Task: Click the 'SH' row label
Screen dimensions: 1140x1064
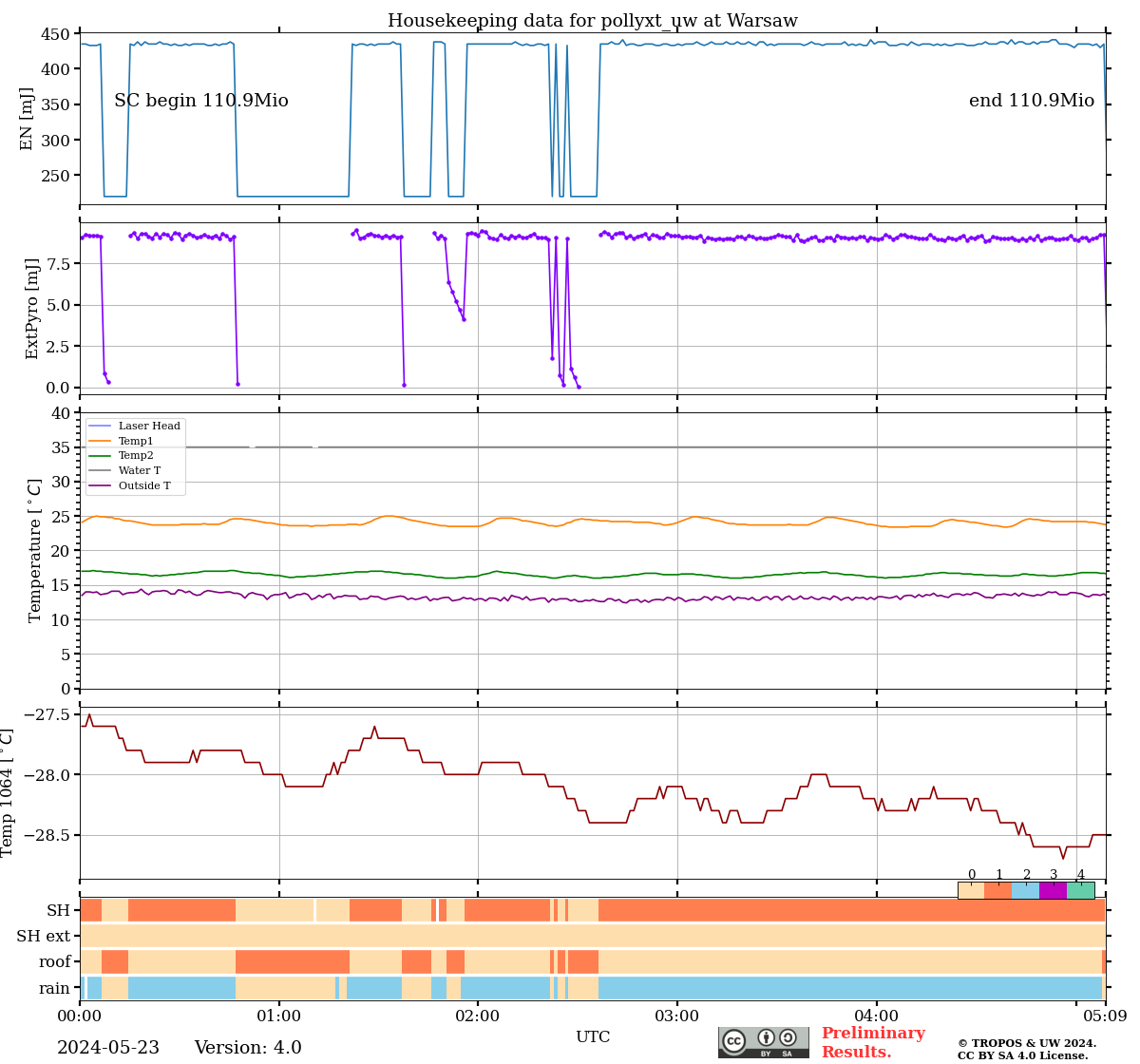Action: 59,911
